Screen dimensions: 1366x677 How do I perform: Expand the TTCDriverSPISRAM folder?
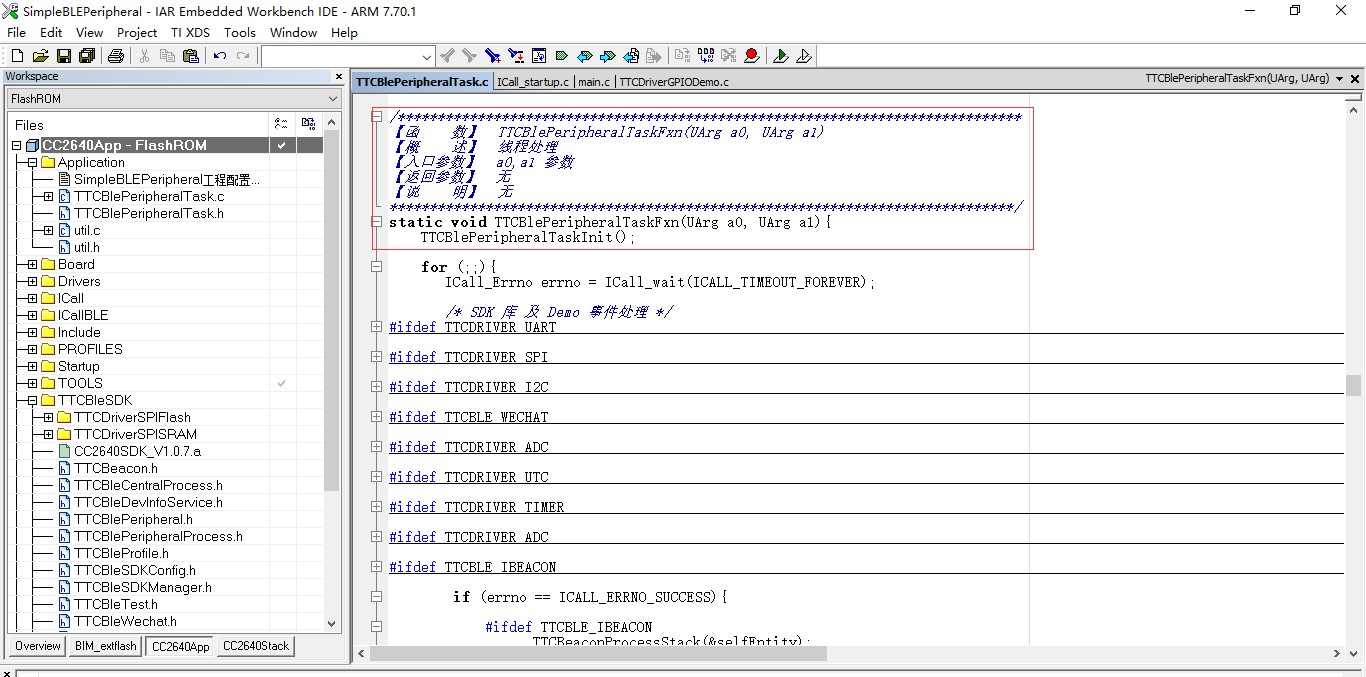point(48,434)
